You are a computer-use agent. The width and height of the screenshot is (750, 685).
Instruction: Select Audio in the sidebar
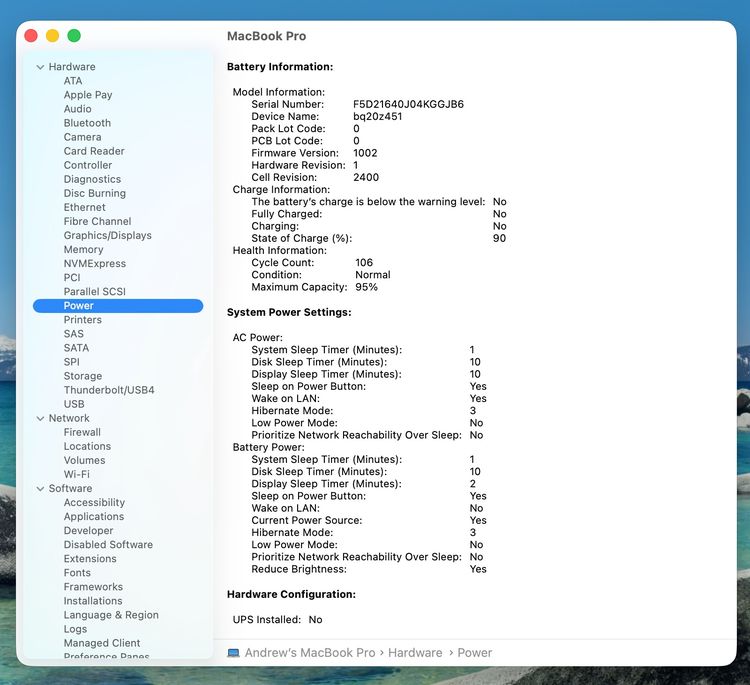(x=77, y=109)
